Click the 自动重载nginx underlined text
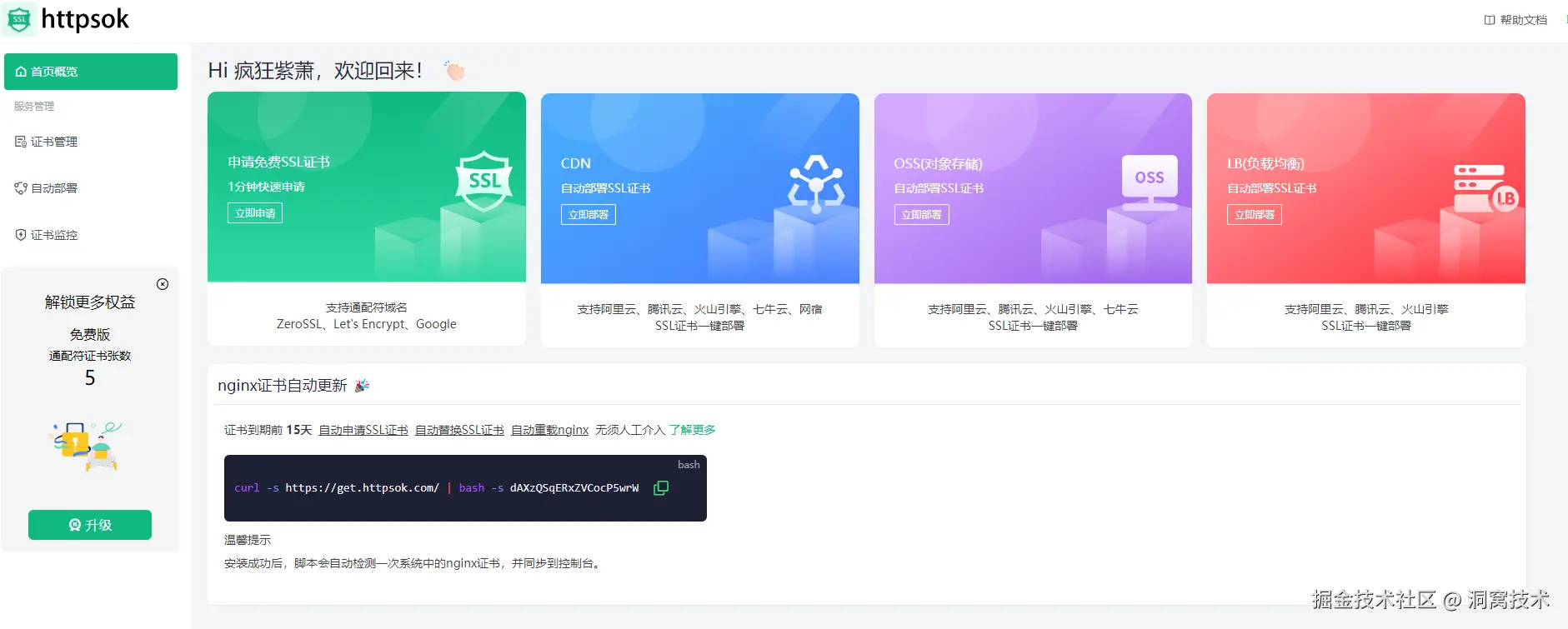 [549, 430]
